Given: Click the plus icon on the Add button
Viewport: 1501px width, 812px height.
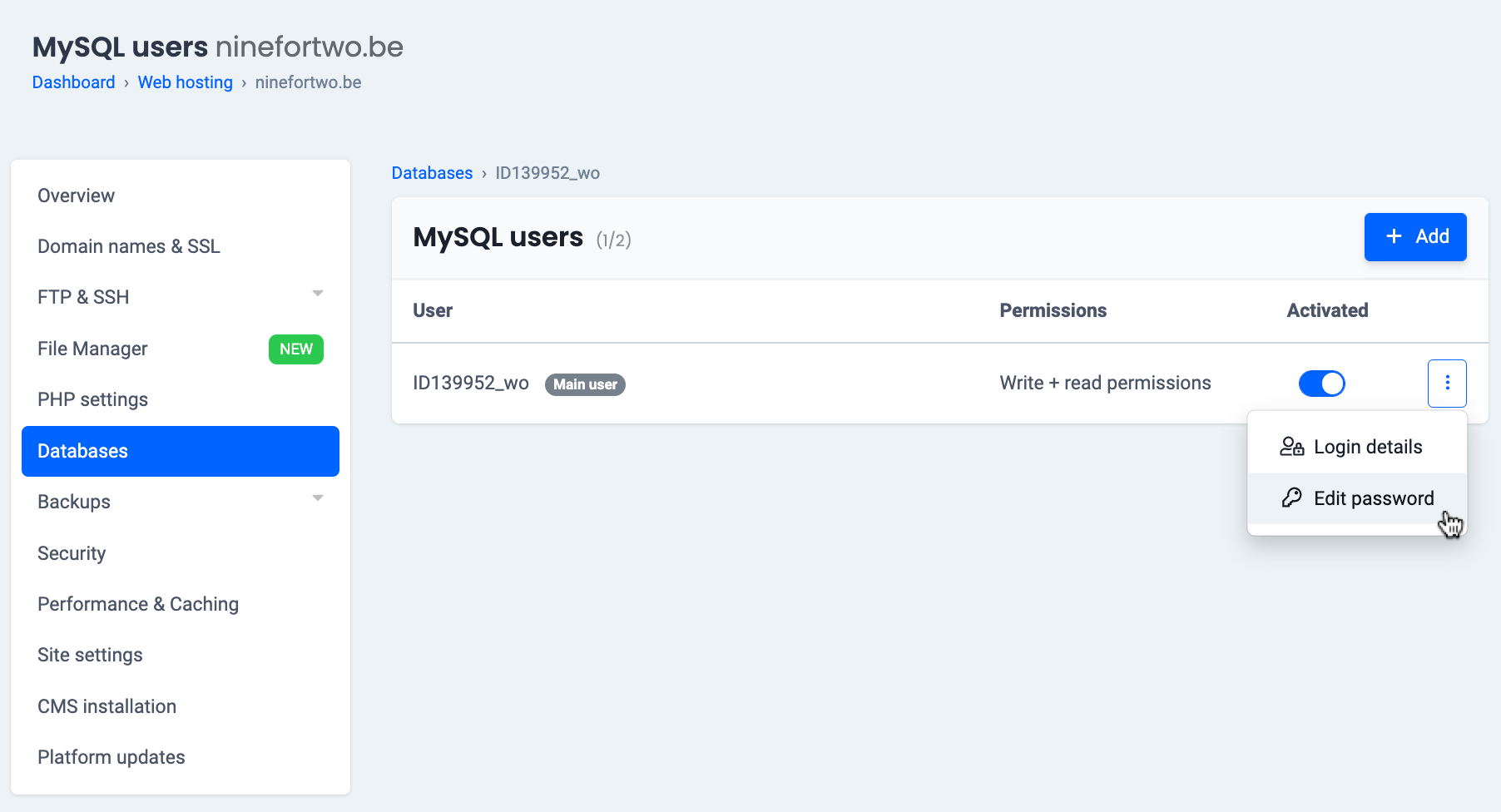Looking at the screenshot, I should click(1394, 236).
